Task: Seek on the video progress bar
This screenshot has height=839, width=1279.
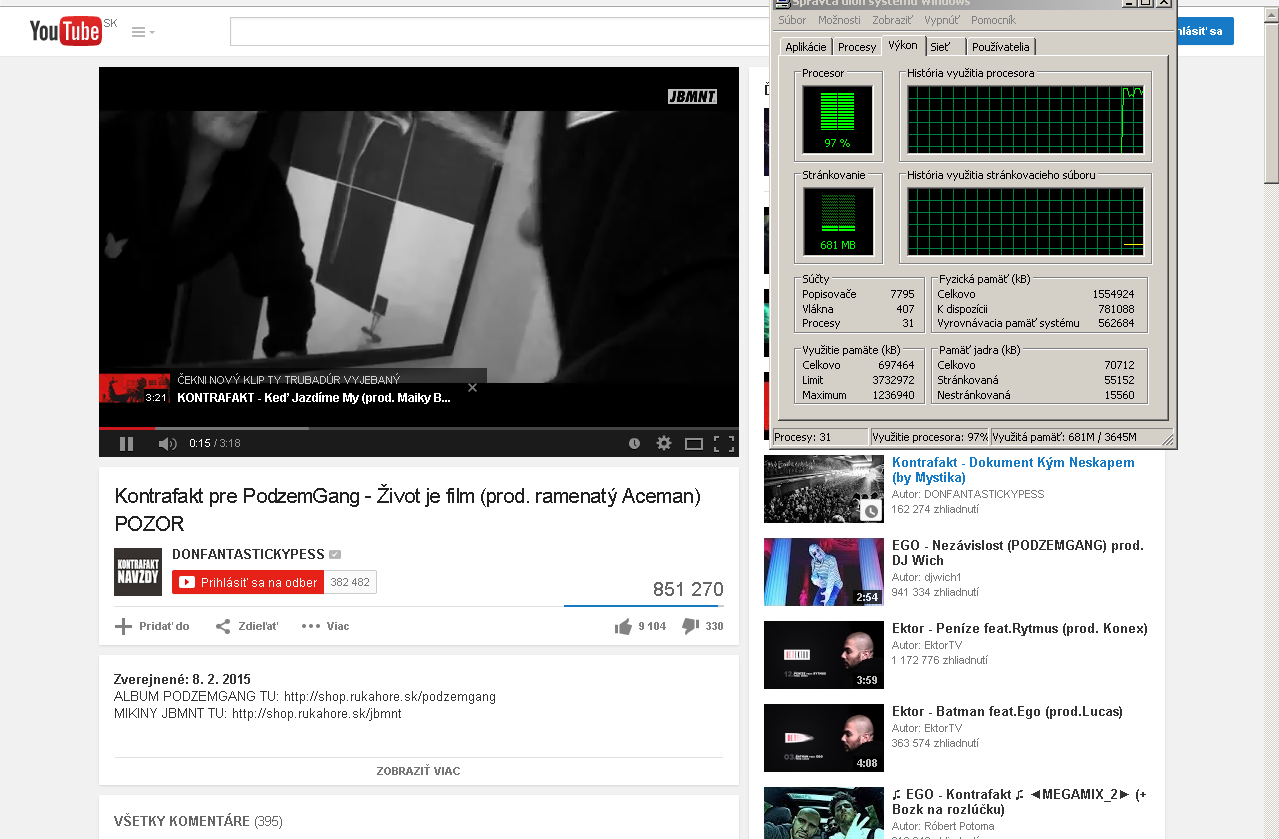Action: (419, 428)
